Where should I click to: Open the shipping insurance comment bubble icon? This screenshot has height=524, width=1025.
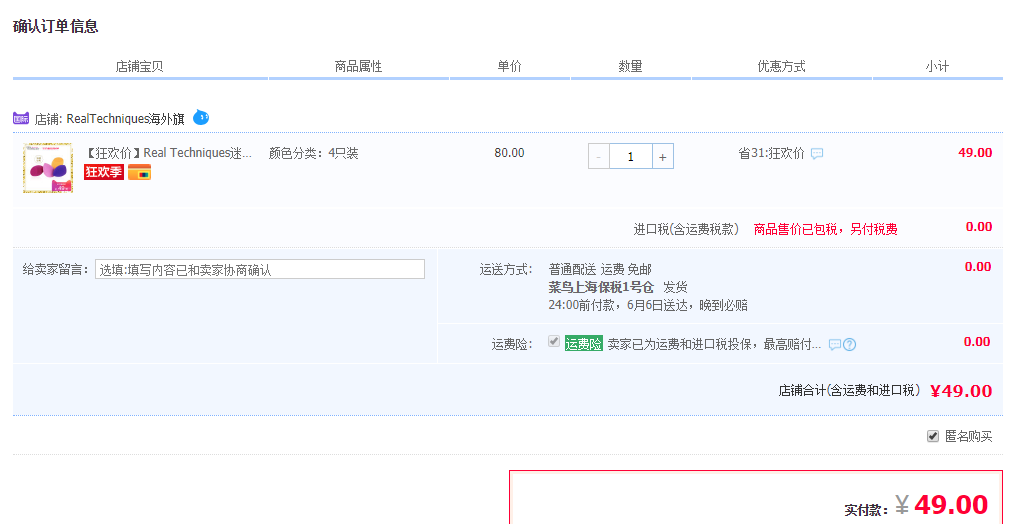click(834, 344)
